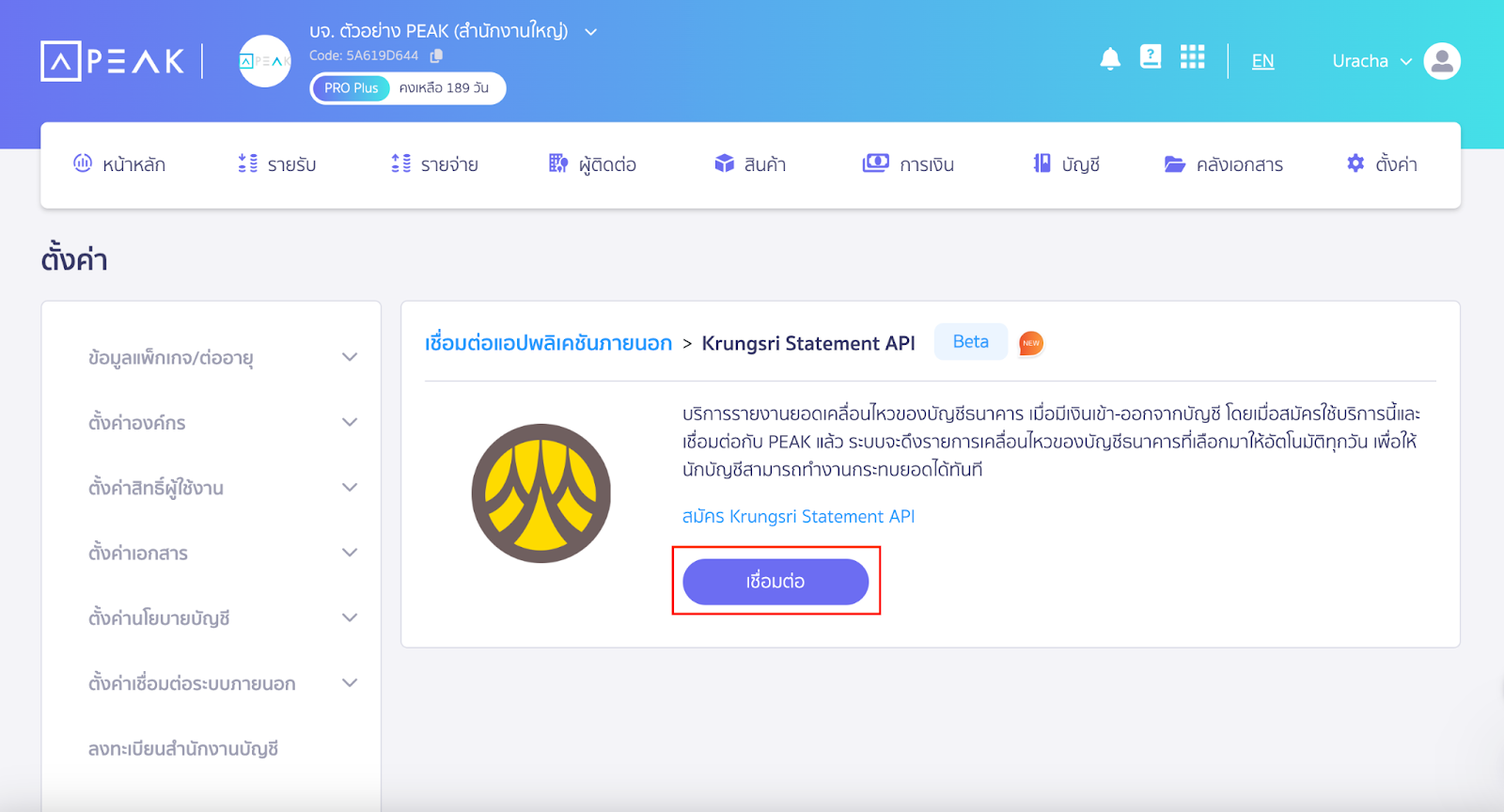Viewport: 1504px width, 812px height.
Task: Open สมัคร Krungsri Statement API link
Action: (798, 516)
